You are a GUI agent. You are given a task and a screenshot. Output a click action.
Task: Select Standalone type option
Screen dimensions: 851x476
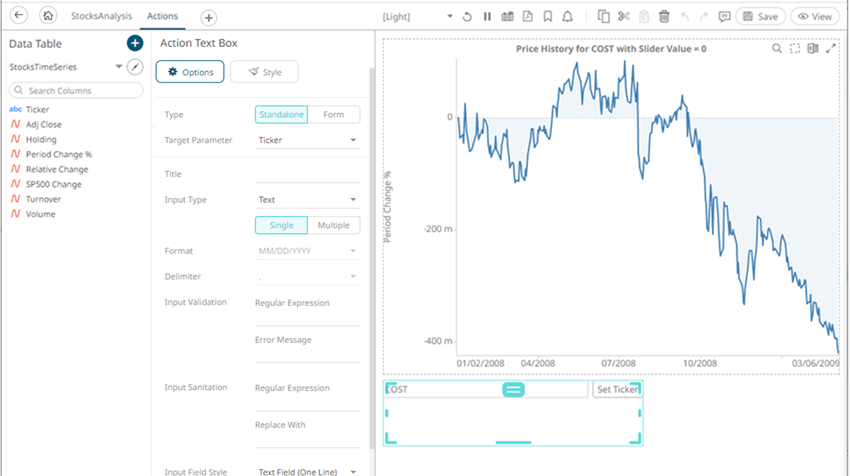(281, 115)
